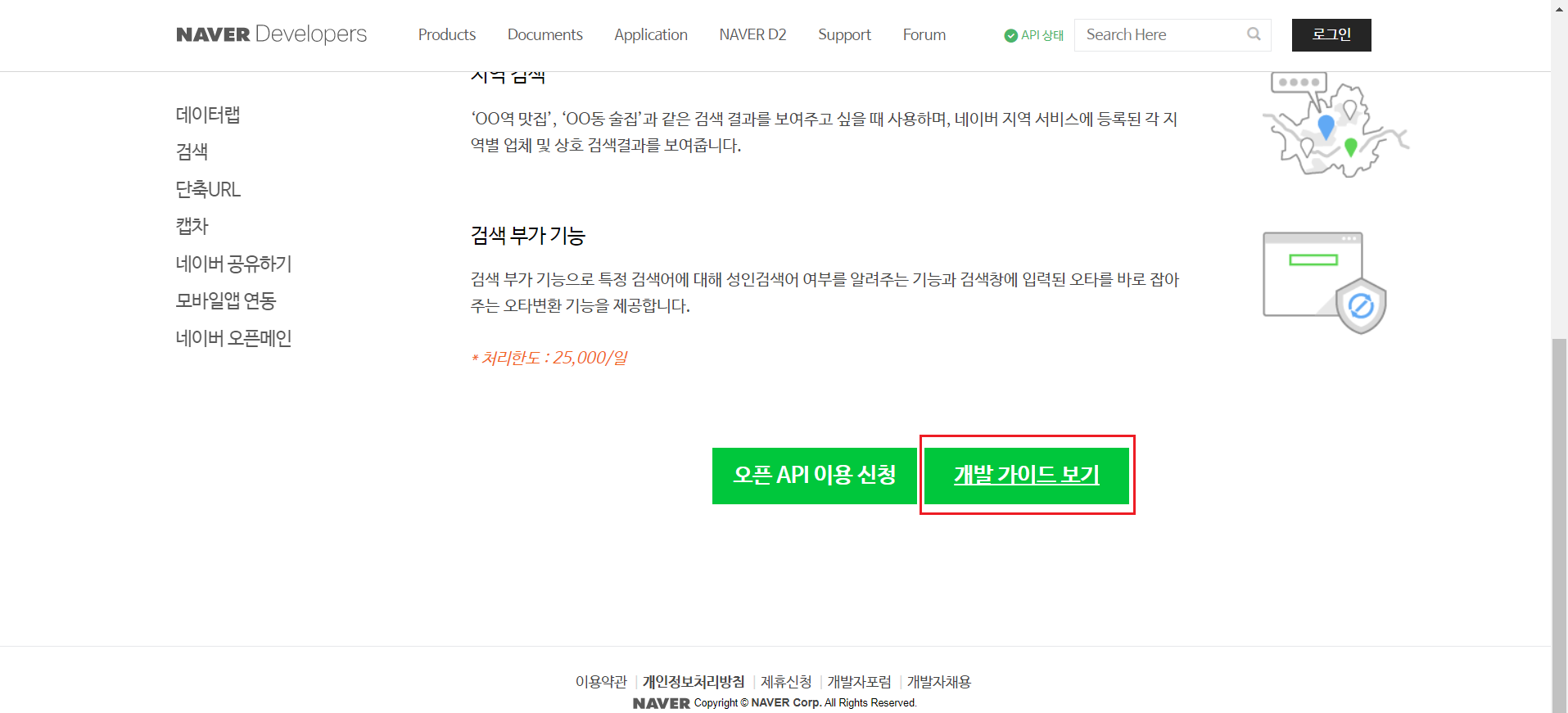This screenshot has height=713, width=1568.
Task: Click the search shield browser illustration
Action: click(1325, 282)
